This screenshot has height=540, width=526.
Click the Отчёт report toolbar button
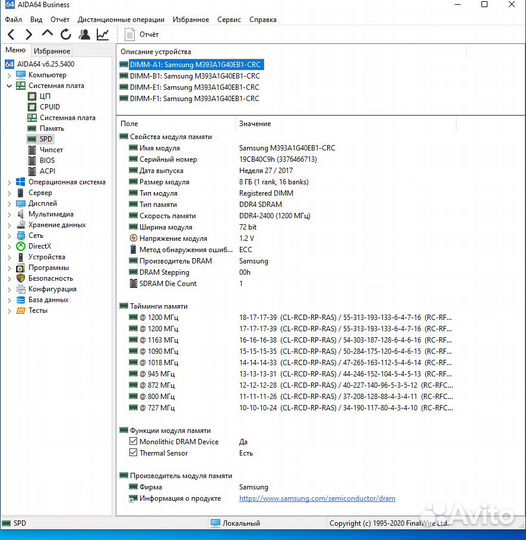tap(141, 34)
